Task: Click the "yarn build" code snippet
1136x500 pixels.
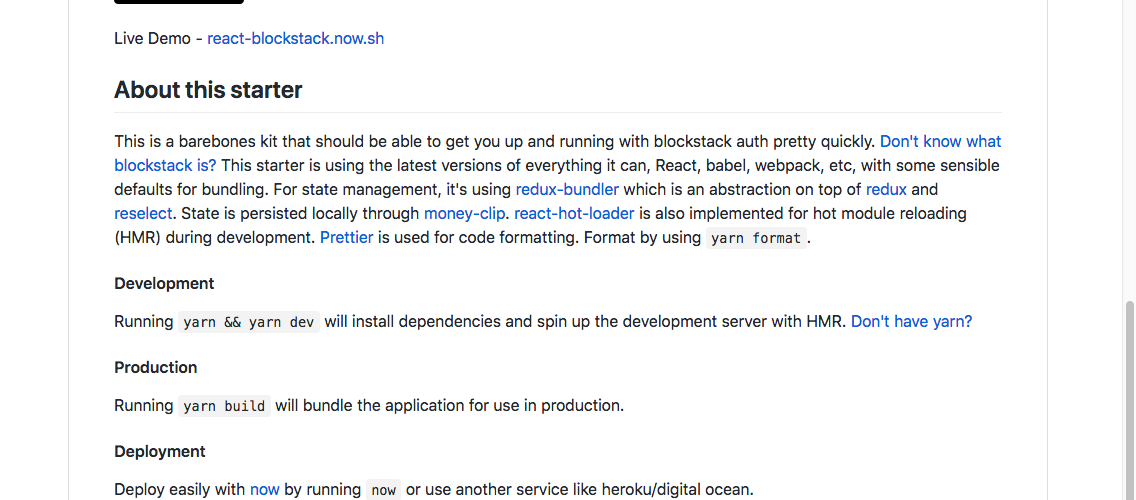Action: click(x=224, y=406)
